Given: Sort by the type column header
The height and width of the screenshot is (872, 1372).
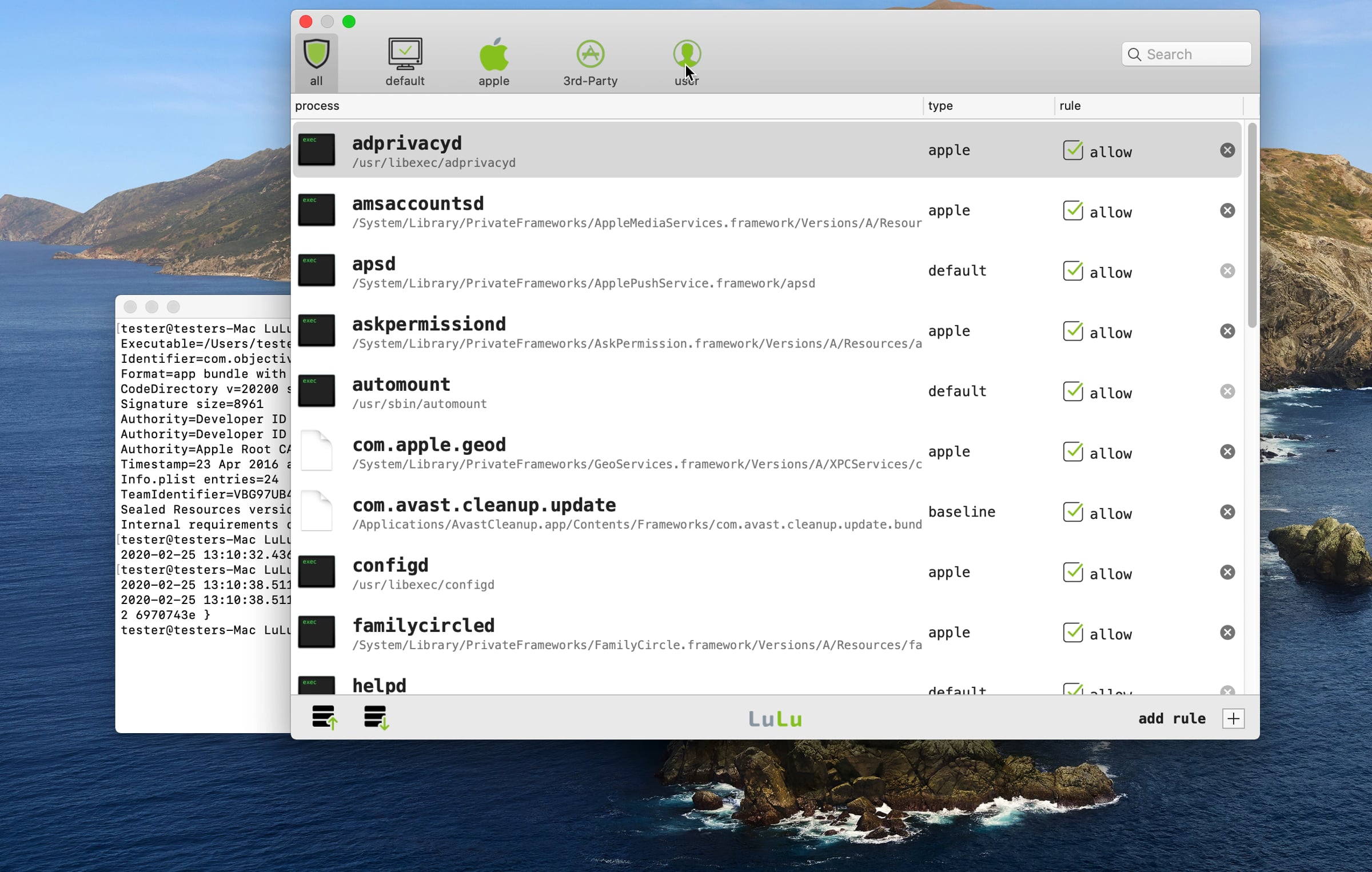Looking at the screenshot, I should (x=988, y=106).
